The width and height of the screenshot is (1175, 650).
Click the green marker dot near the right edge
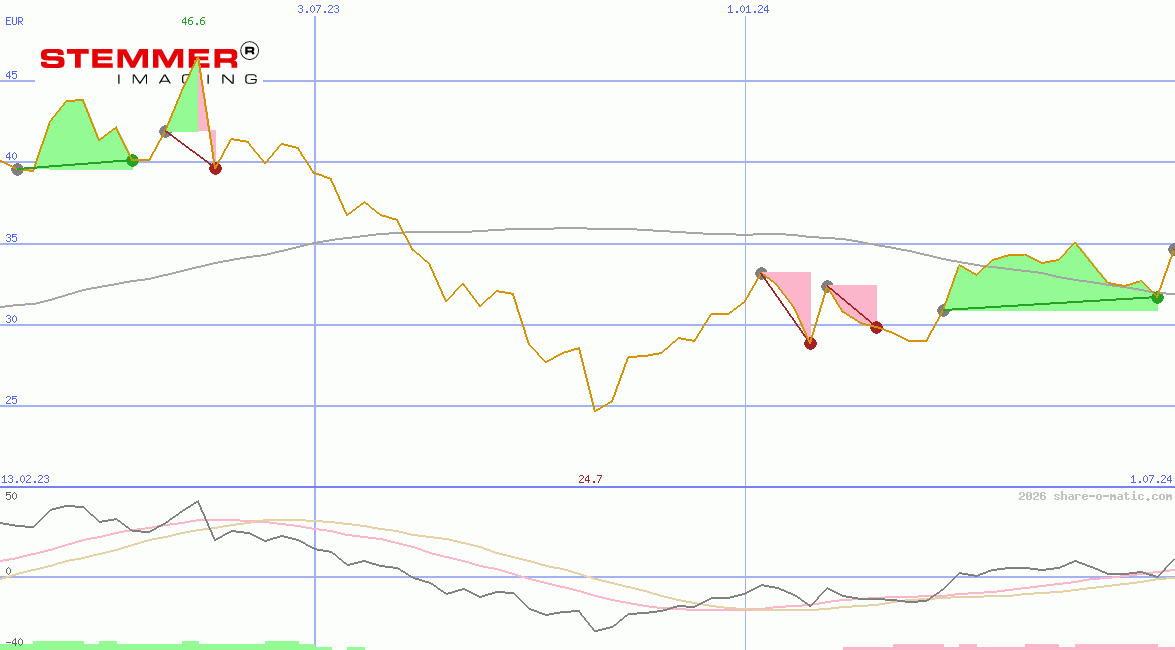pos(1157,297)
